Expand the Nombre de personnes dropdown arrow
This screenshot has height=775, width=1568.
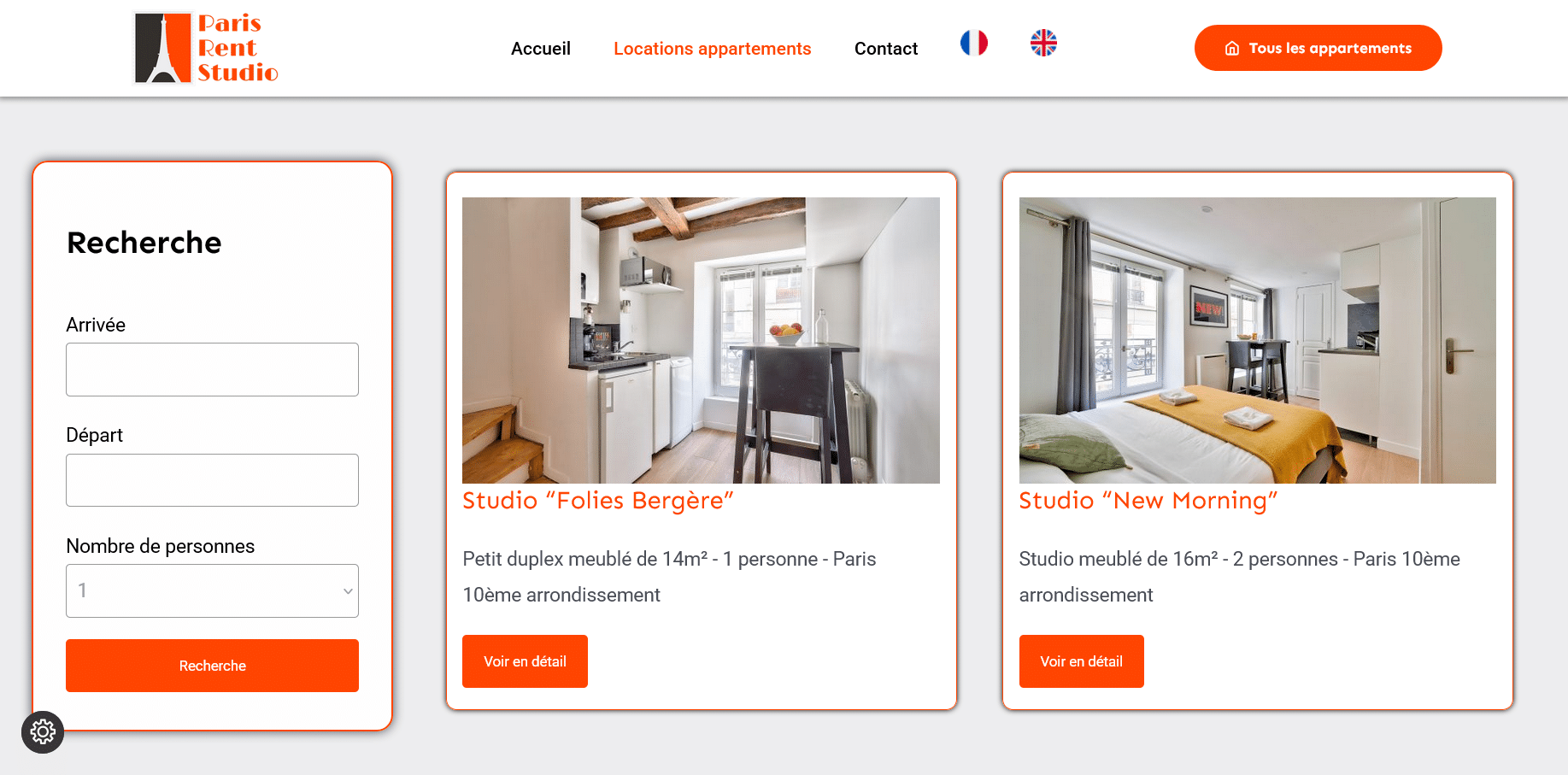point(348,591)
